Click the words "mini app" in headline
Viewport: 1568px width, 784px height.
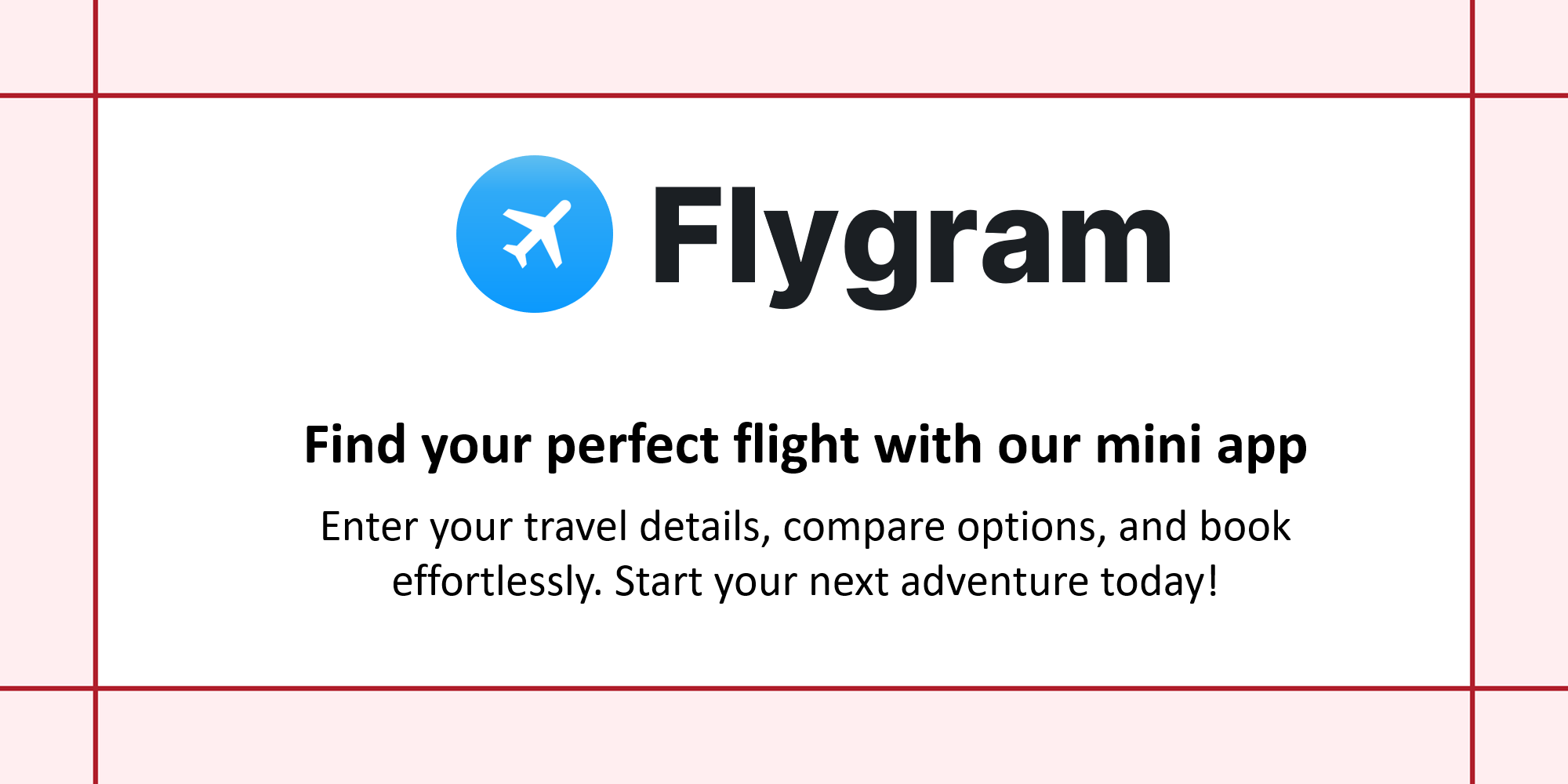click(x=1201, y=445)
